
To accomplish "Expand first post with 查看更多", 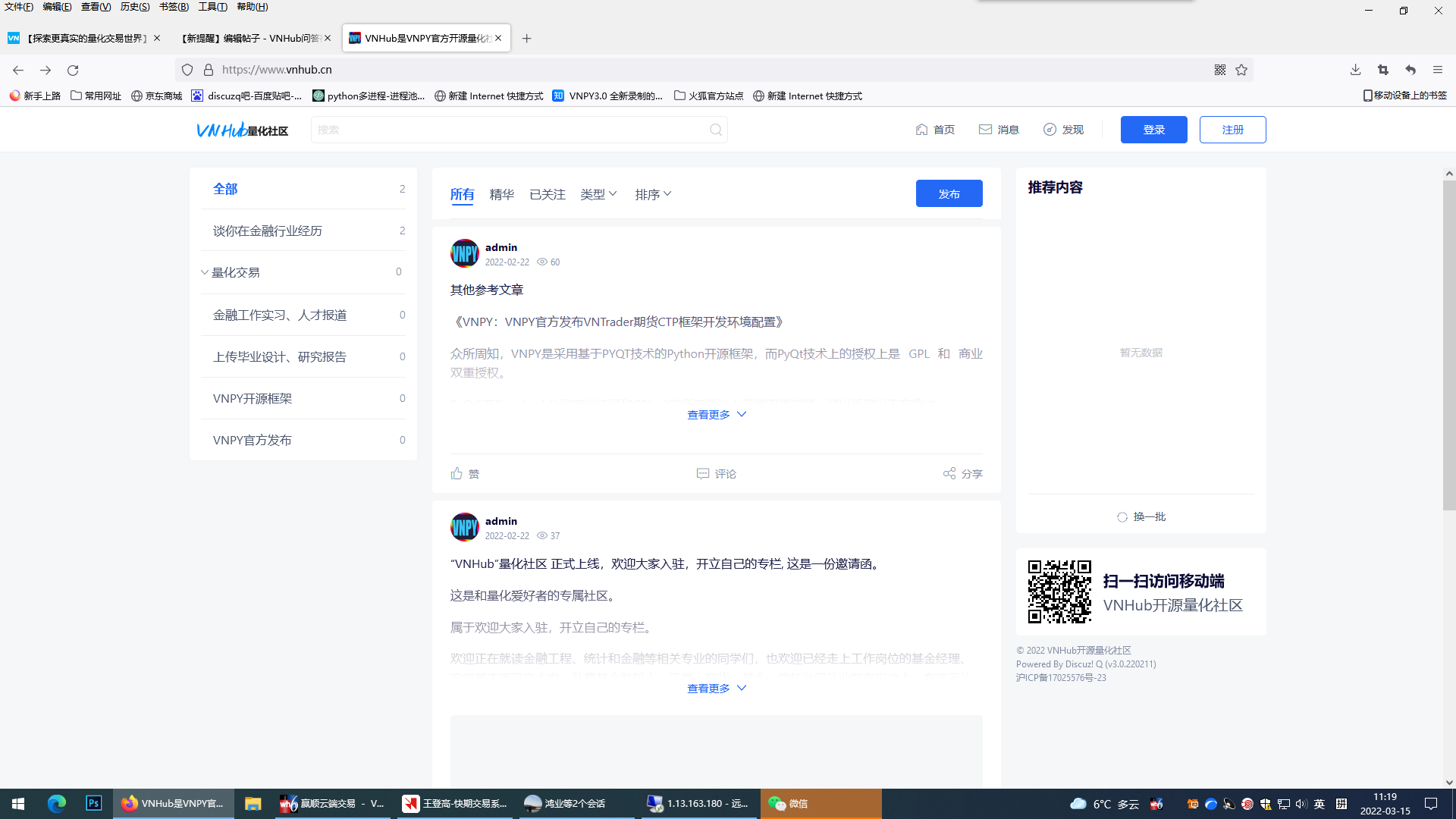I will [717, 415].
